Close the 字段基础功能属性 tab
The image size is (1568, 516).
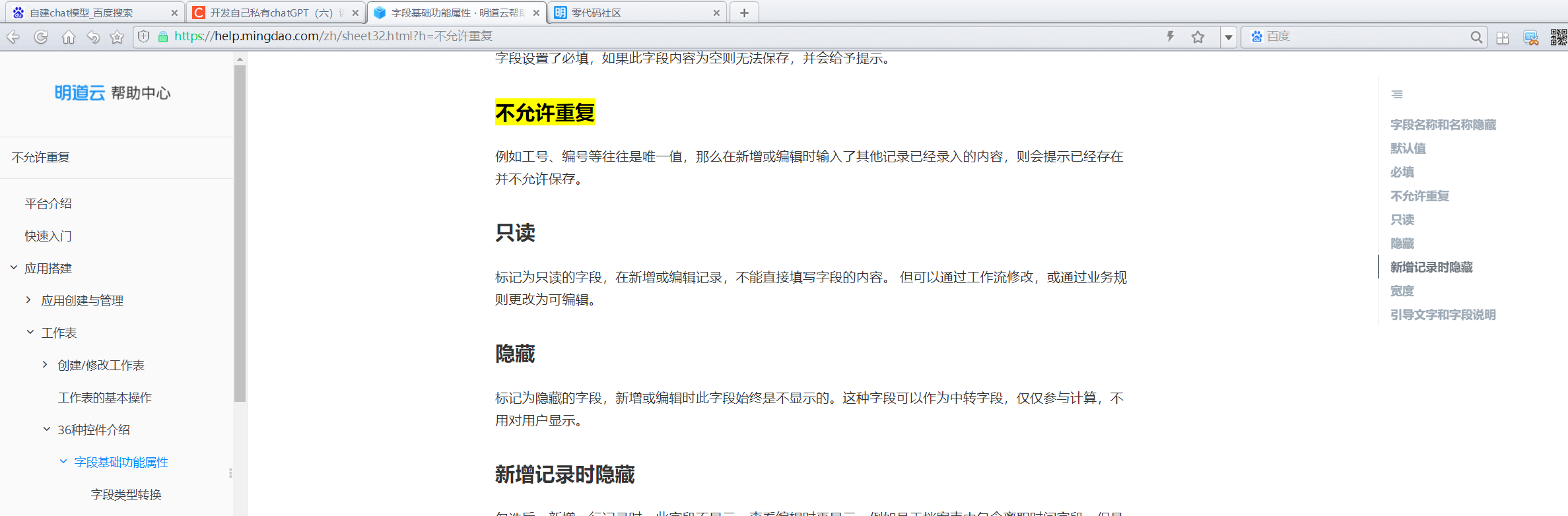coord(536,13)
